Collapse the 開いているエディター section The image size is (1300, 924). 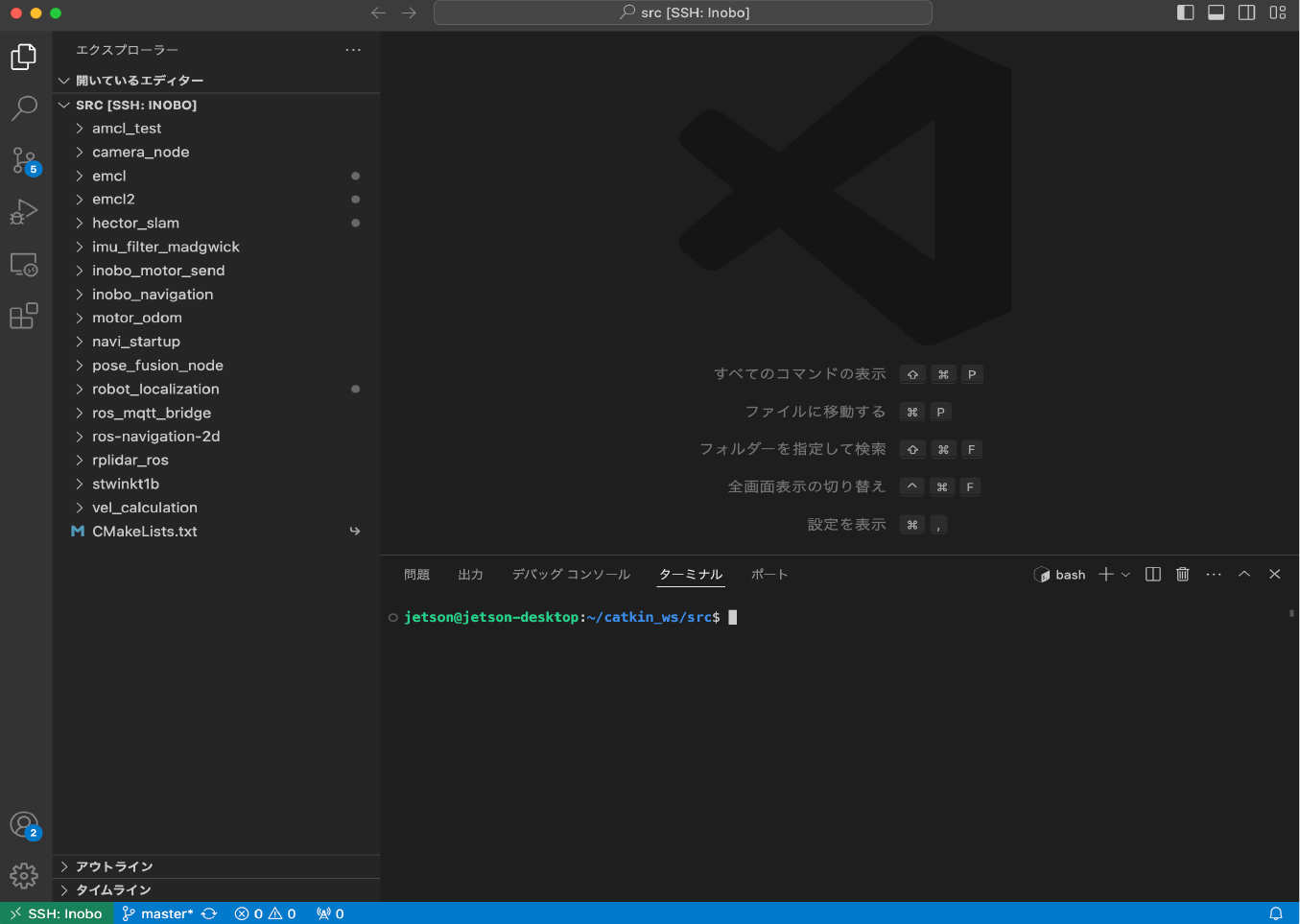click(217, 81)
